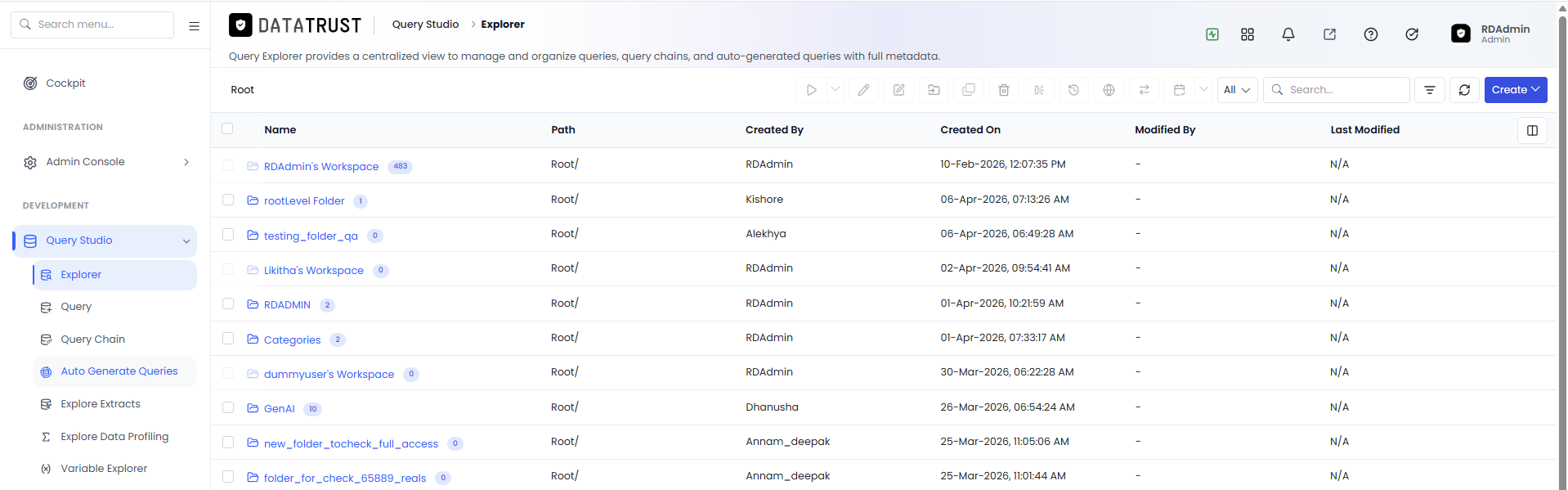This screenshot has height=490, width=1568.
Task: Click the filter lines icon button
Action: point(1430,90)
